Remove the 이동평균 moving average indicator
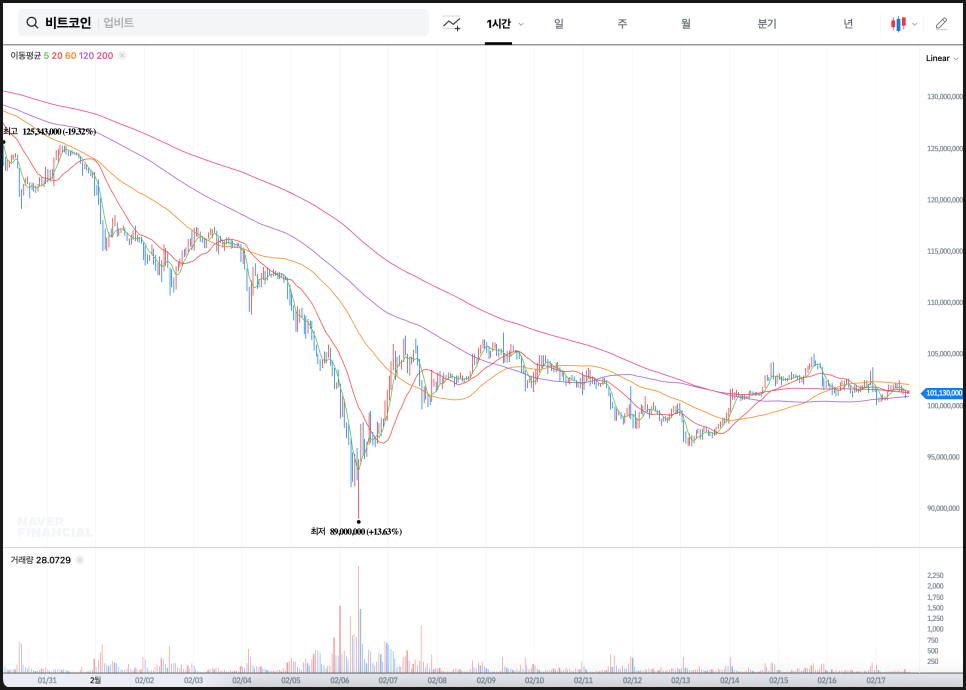 (x=122, y=56)
